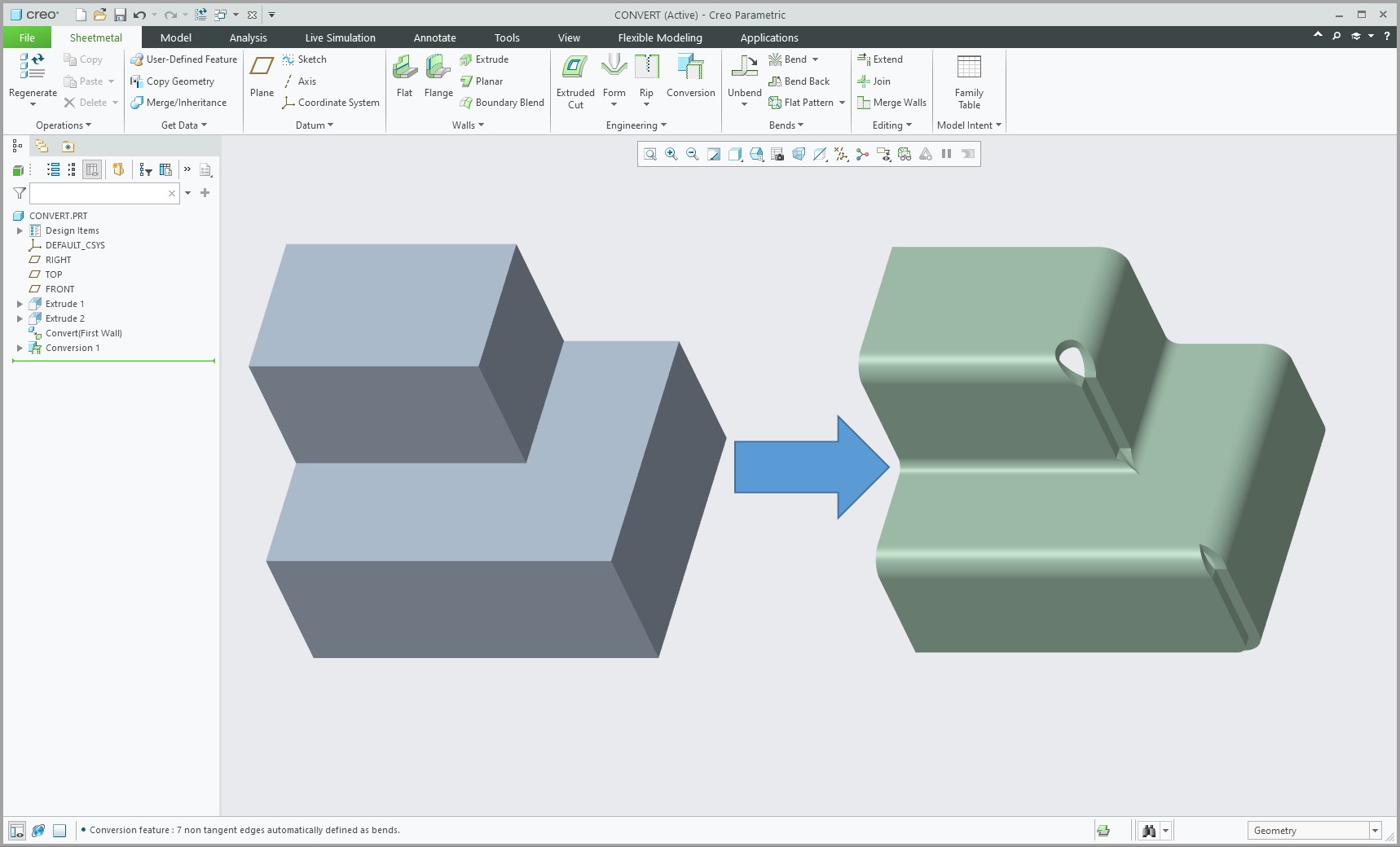Switch to the Annotate tab
This screenshot has width=1400, height=847.
(x=435, y=37)
